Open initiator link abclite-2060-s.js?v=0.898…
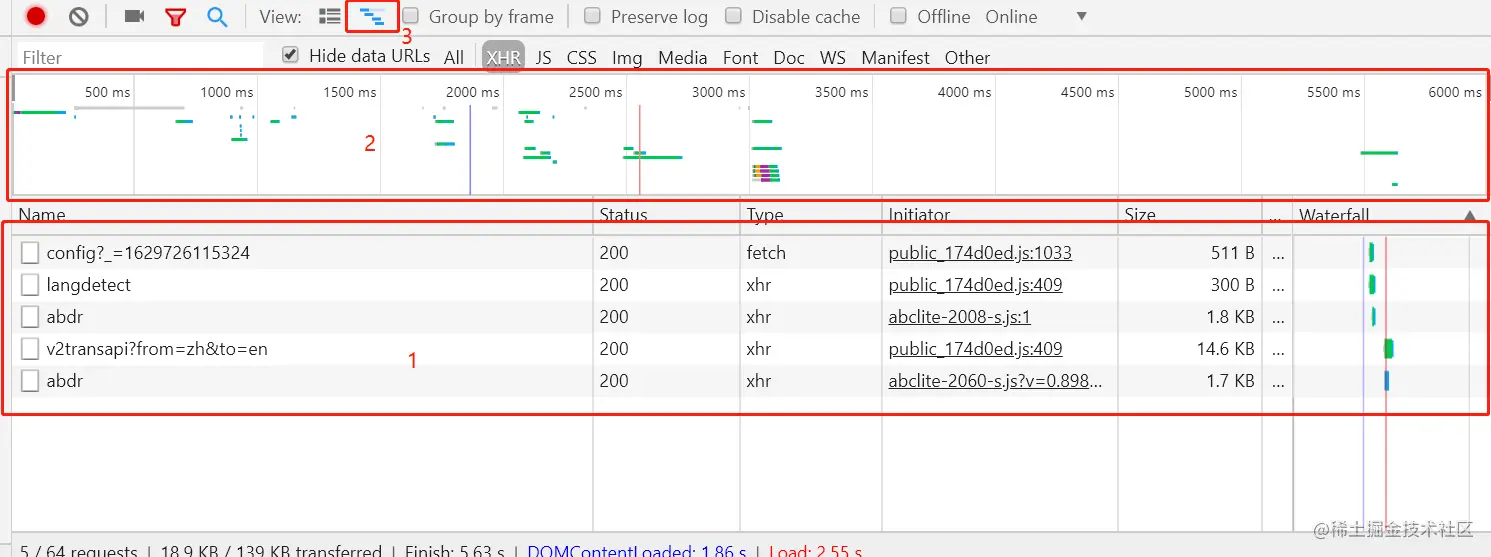The height and width of the screenshot is (557, 1491). (995, 381)
